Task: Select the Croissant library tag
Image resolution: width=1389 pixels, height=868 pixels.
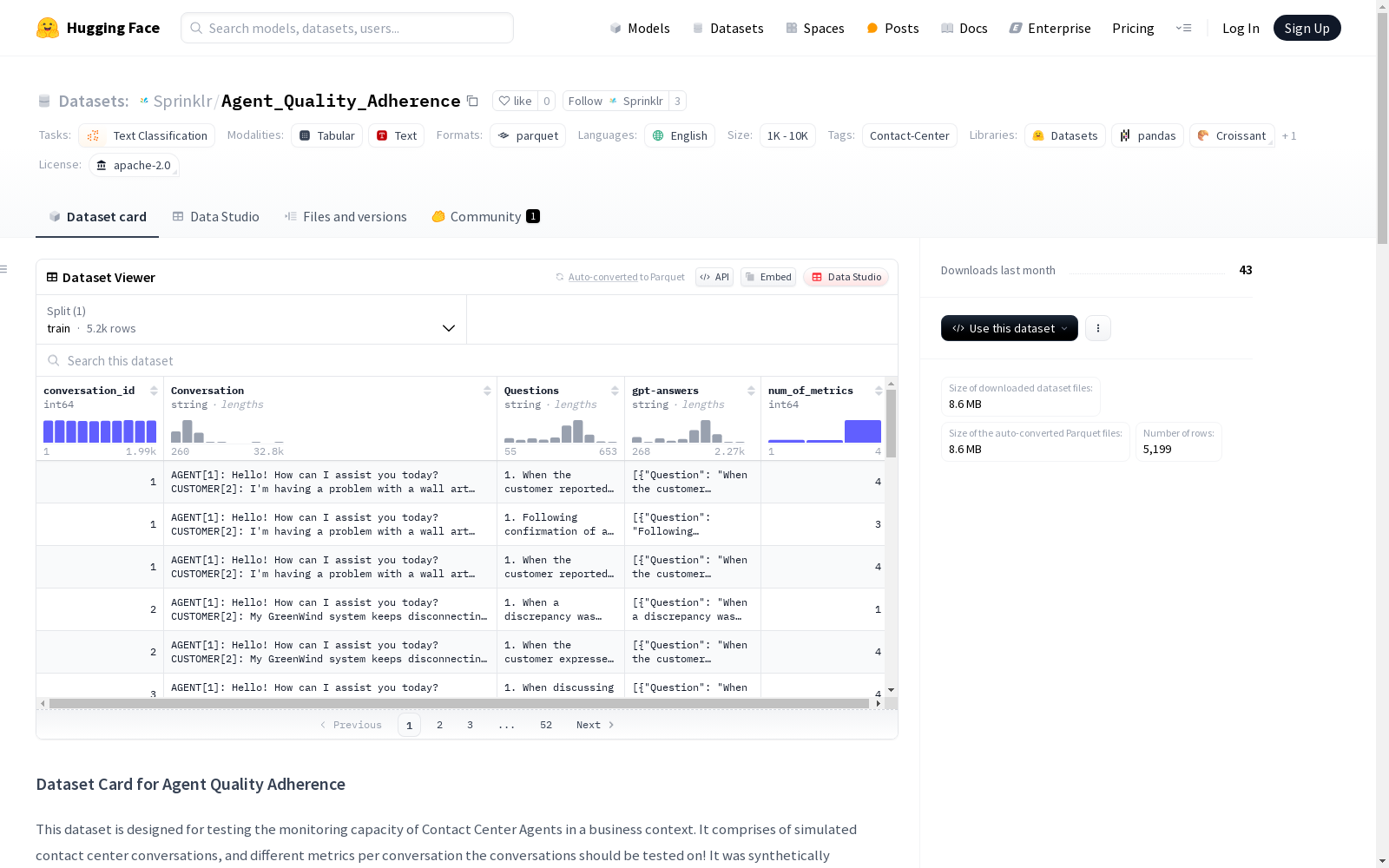Action: point(1232,135)
